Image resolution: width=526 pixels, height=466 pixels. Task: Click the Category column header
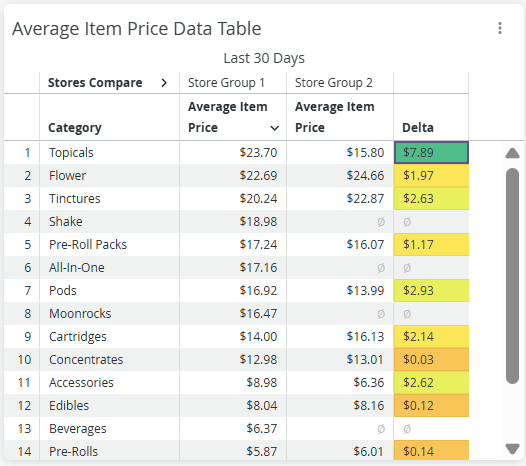75,127
